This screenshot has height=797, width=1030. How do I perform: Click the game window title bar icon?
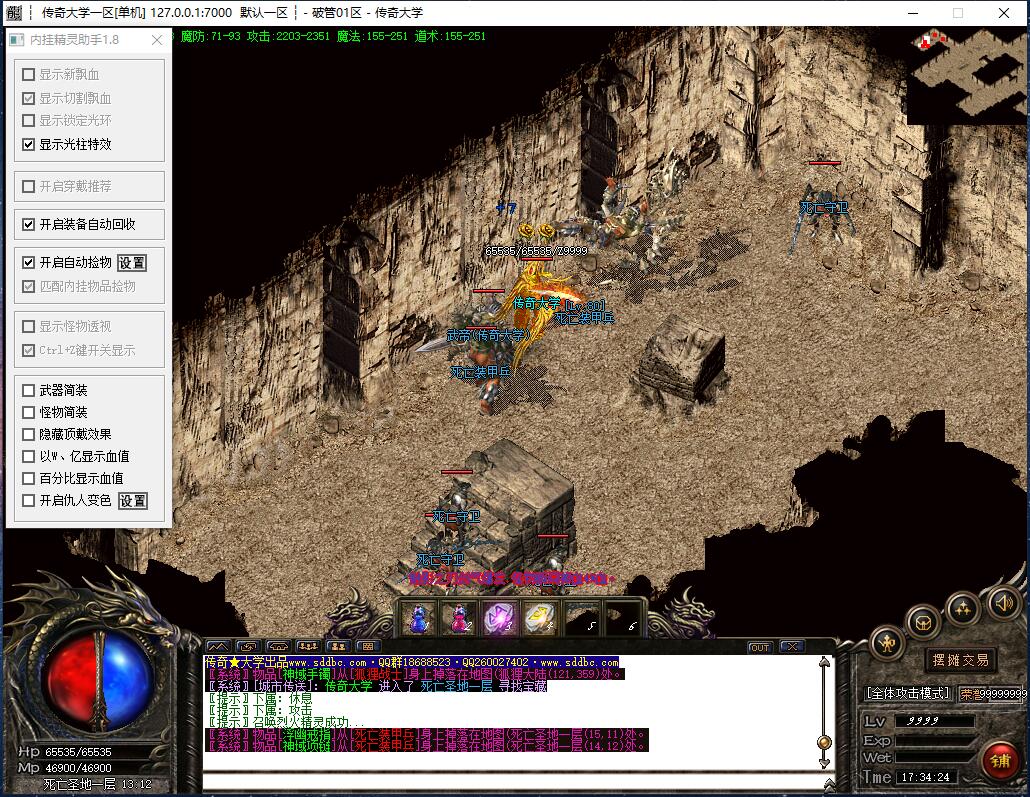[14, 12]
